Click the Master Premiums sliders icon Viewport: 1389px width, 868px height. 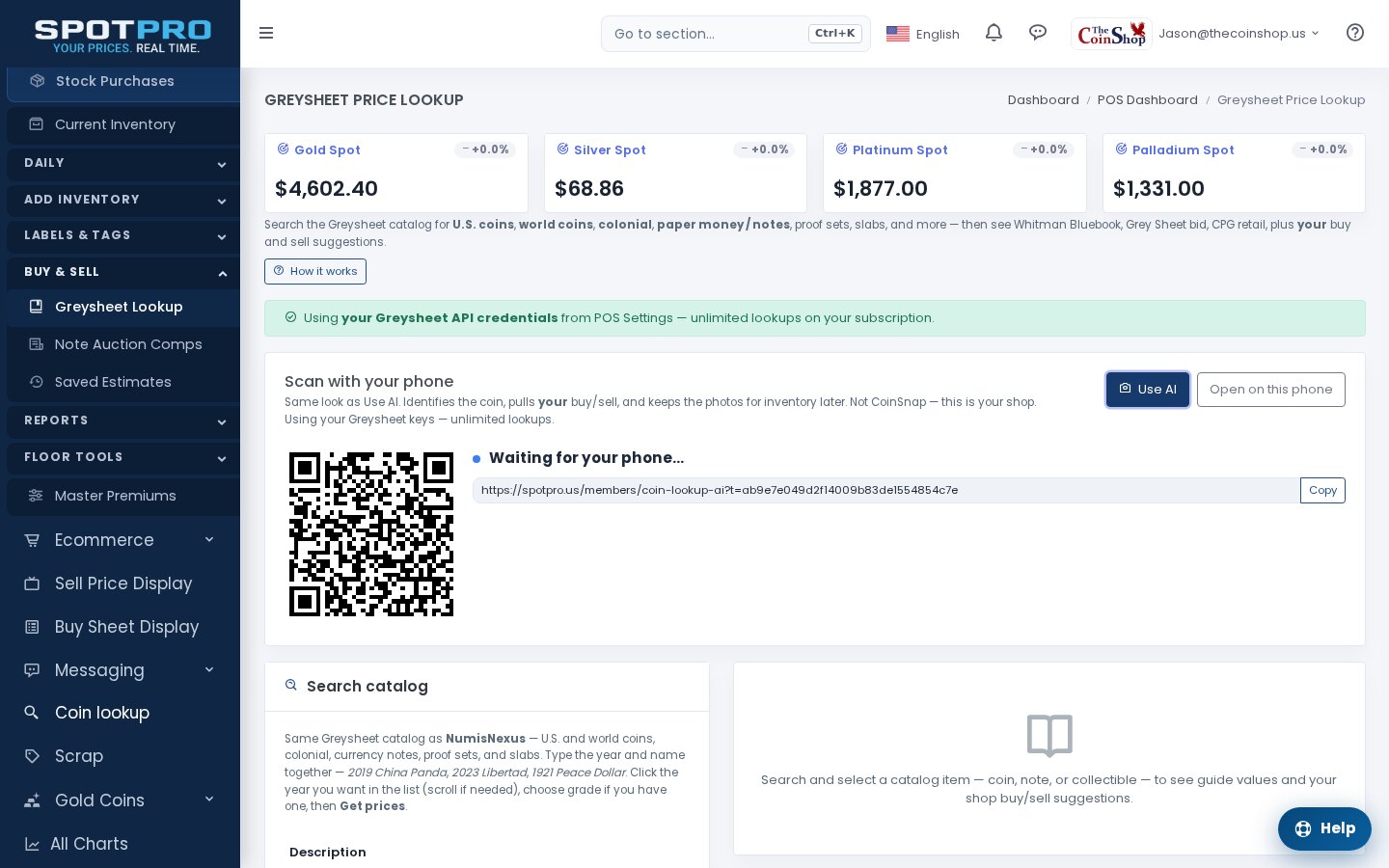(36, 496)
